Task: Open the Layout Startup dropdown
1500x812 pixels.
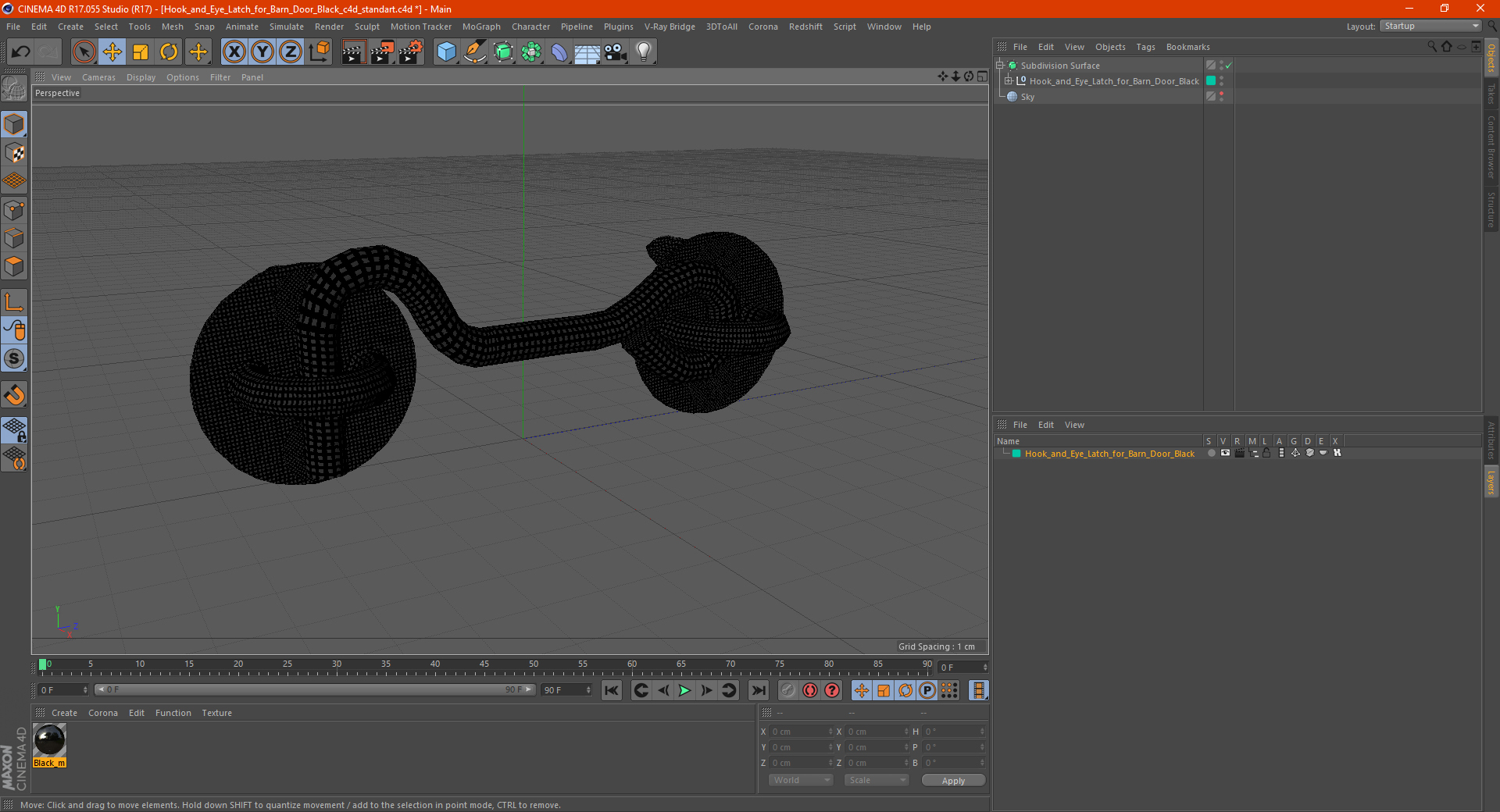Action: click(1431, 26)
